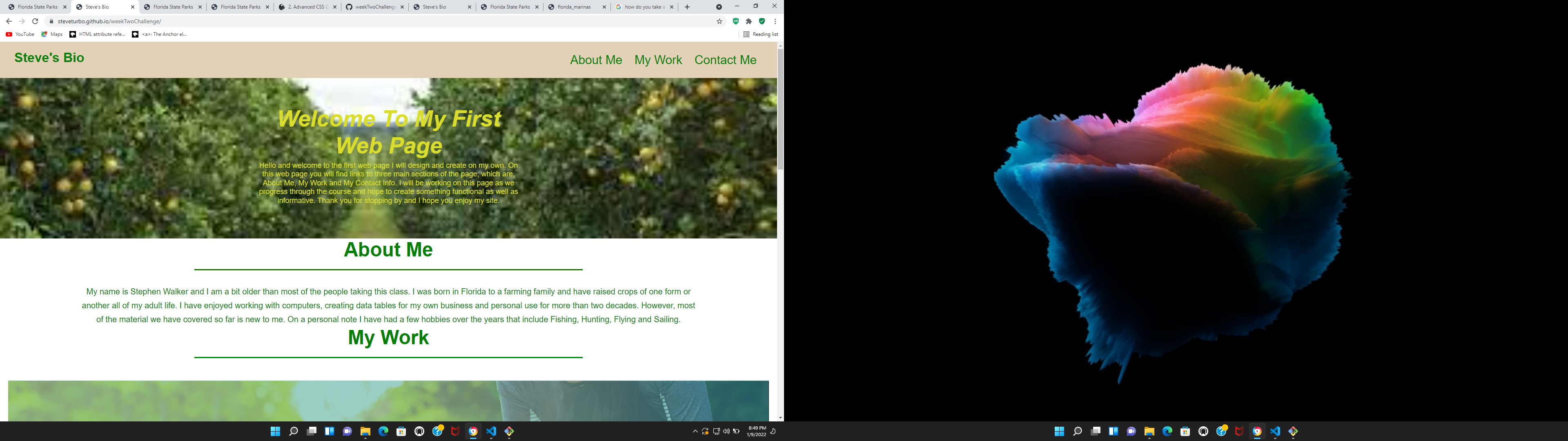The width and height of the screenshot is (1568, 441).
Task: Open the YouTube bookmark
Action: click(20, 35)
